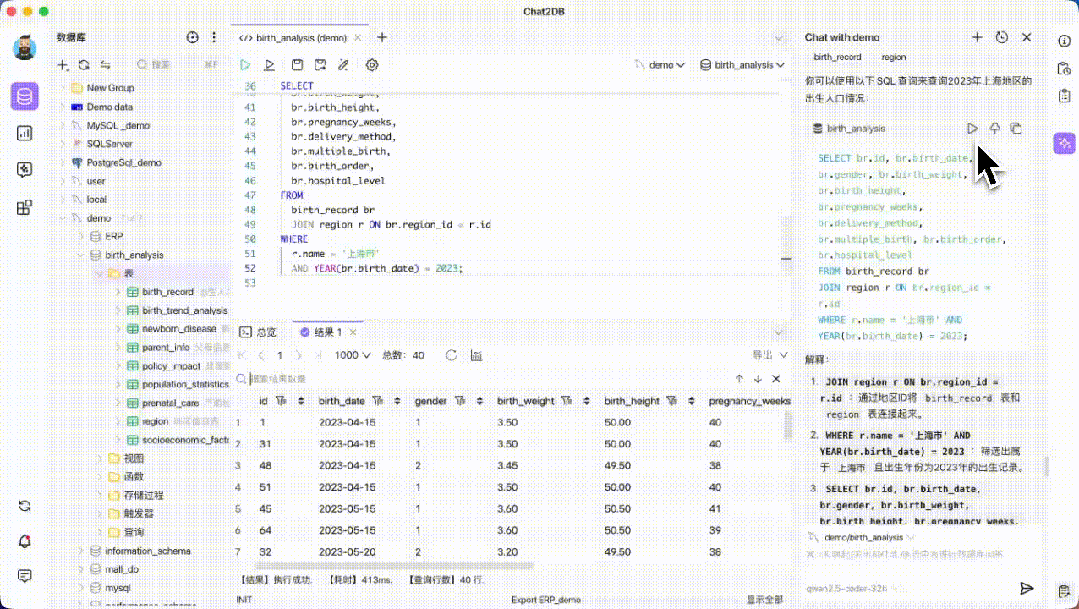The width and height of the screenshot is (1079, 609).
Task: Send the chat message arrow
Action: coord(1026,588)
